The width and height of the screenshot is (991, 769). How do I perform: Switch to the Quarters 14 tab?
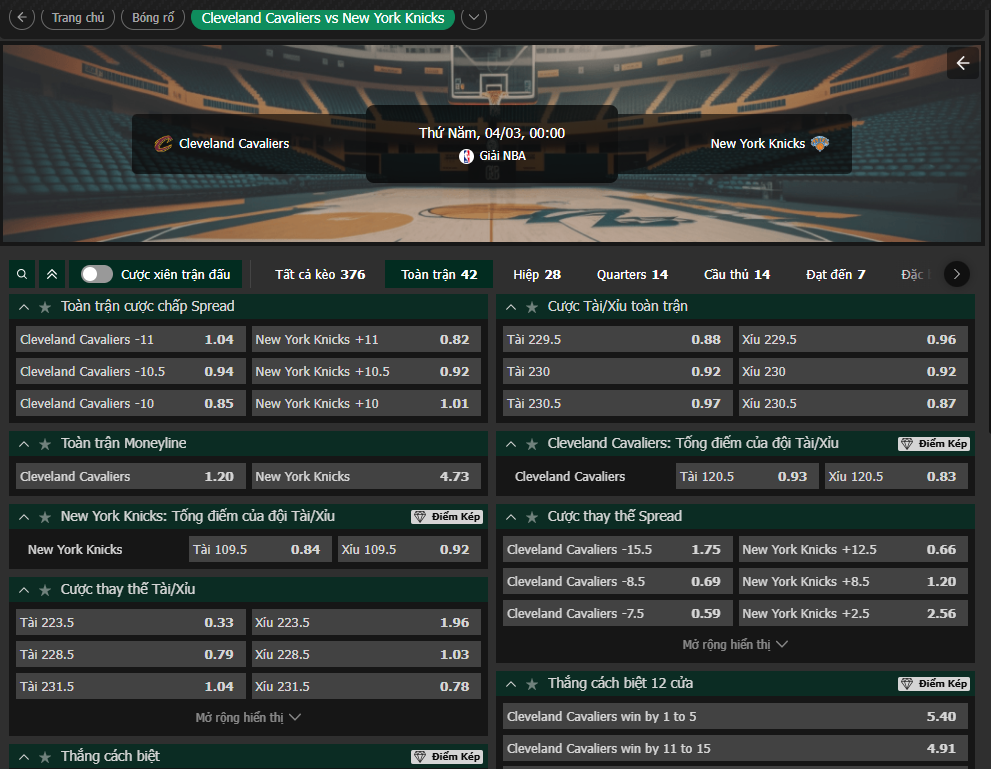632,274
